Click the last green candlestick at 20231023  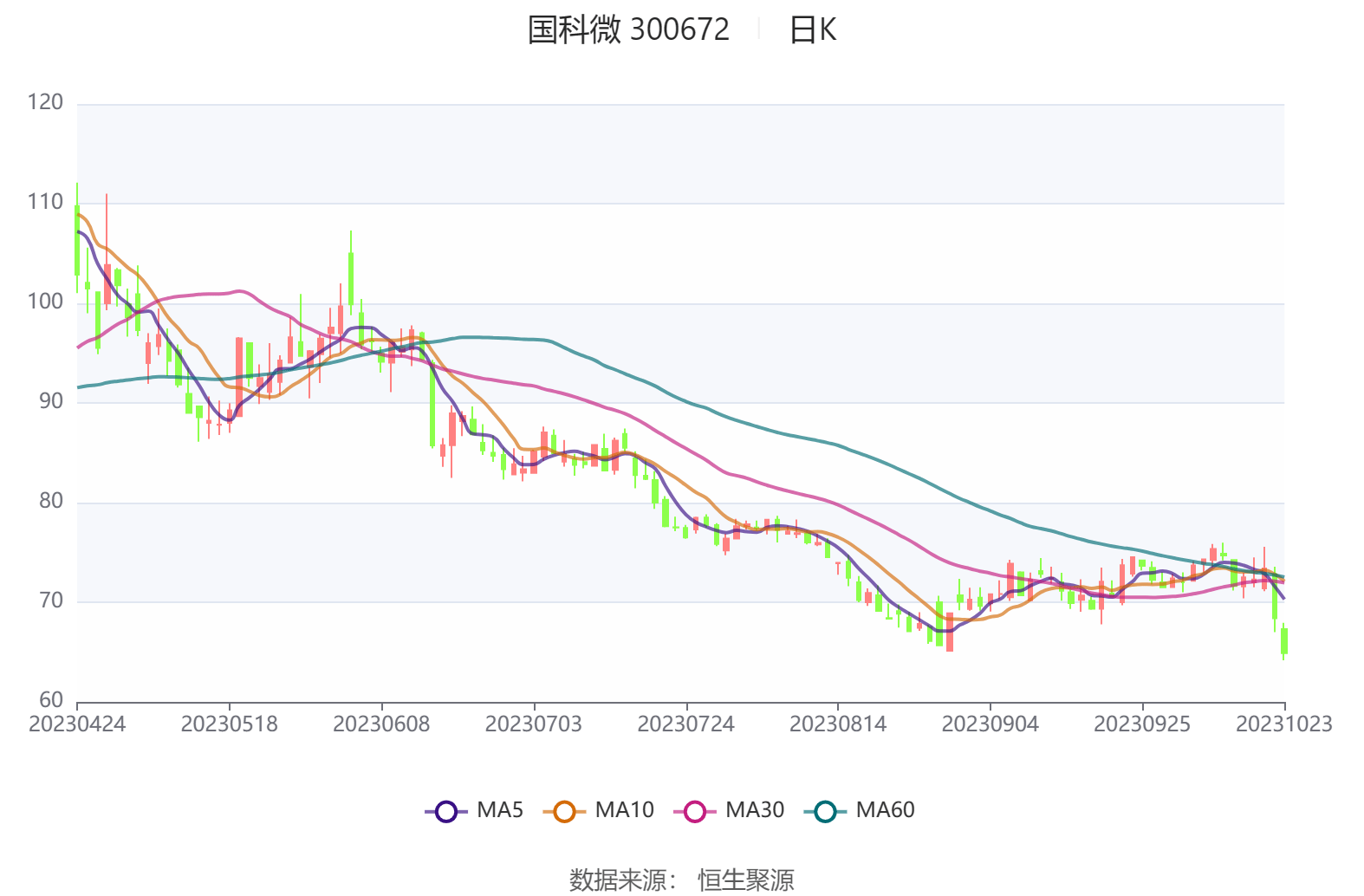(x=1284, y=641)
